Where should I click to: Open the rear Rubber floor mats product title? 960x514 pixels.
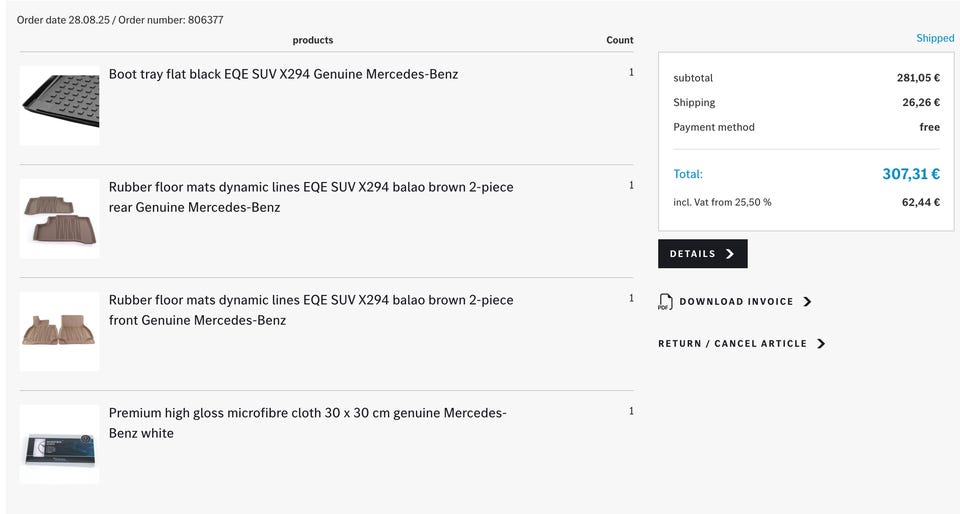tap(311, 197)
